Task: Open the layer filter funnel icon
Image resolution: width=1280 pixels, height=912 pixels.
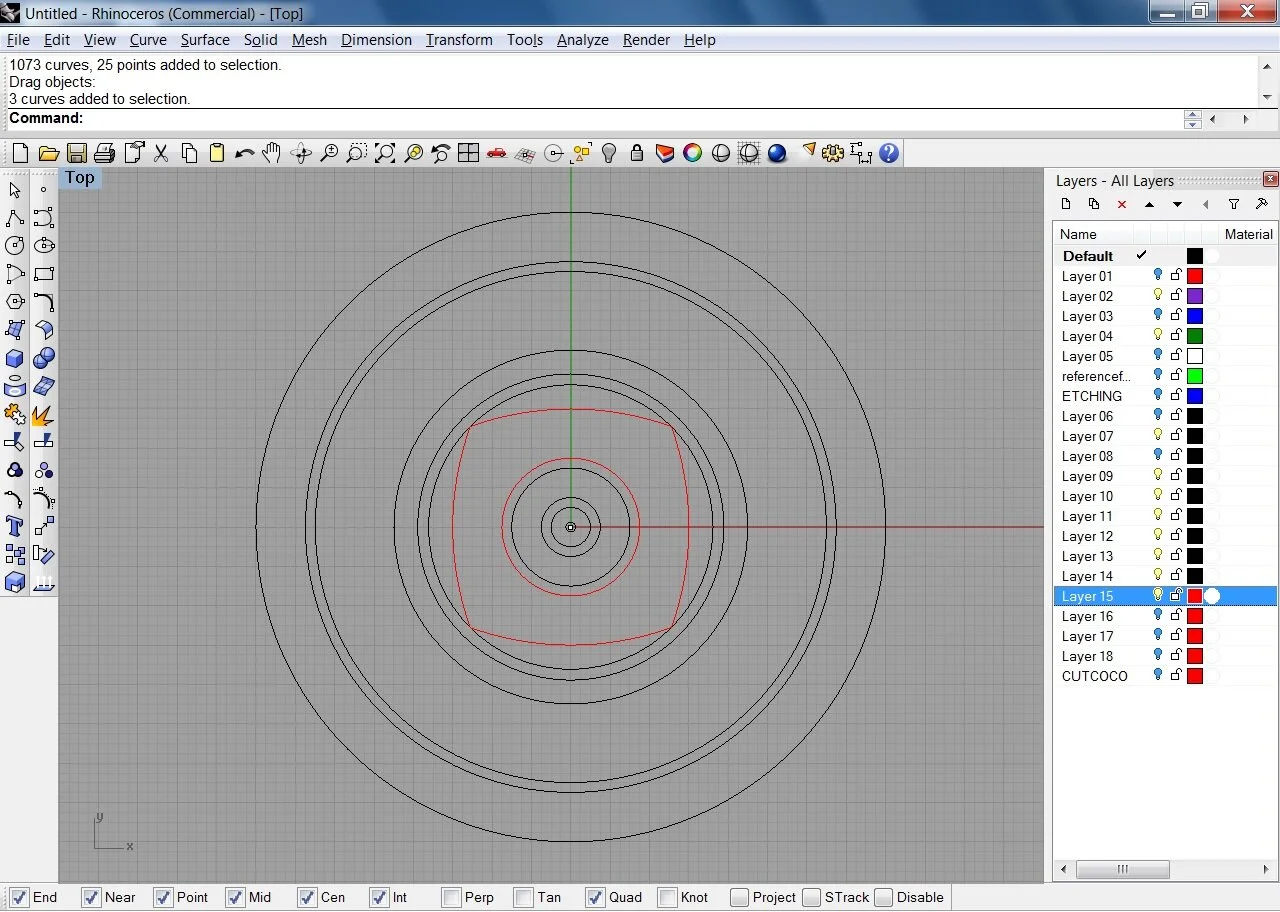Action: pyautogui.click(x=1234, y=204)
